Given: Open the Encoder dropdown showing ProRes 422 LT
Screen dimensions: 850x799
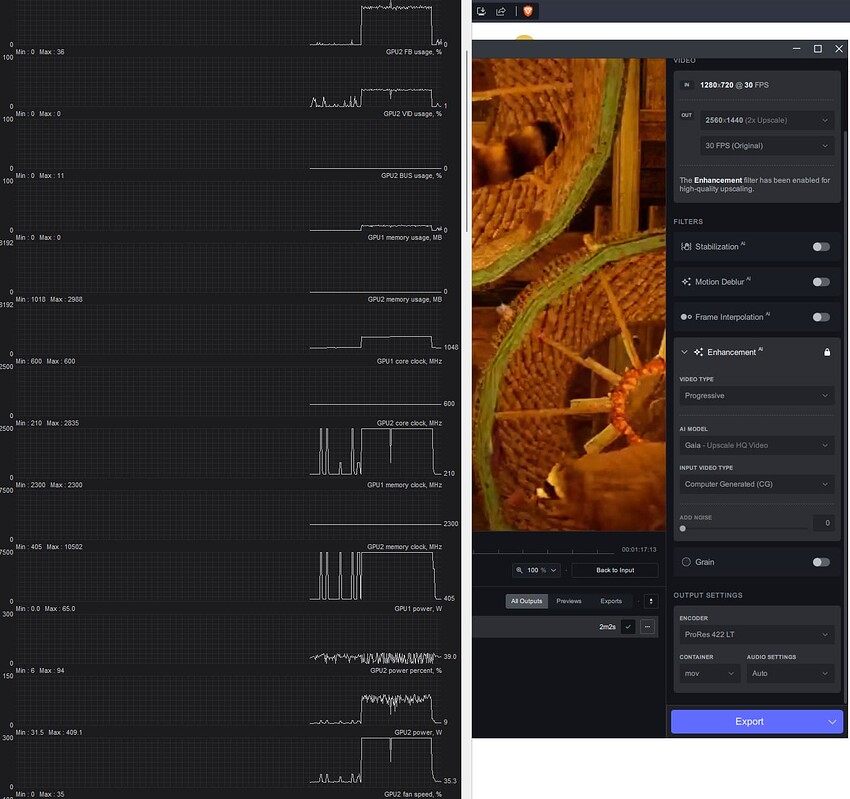Looking at the screenshot, I should 757,634.
